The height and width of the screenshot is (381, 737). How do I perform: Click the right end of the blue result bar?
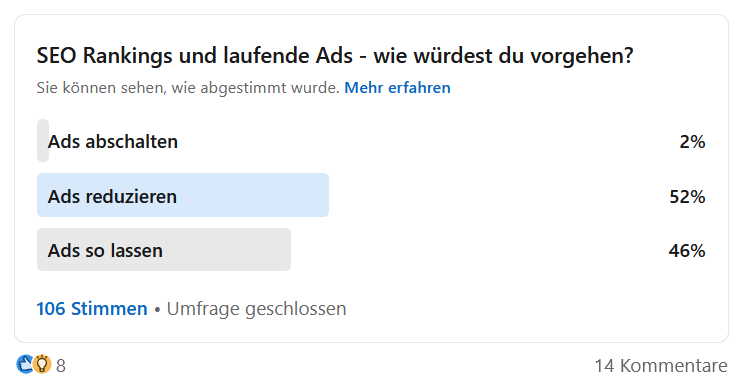[324, 195]
